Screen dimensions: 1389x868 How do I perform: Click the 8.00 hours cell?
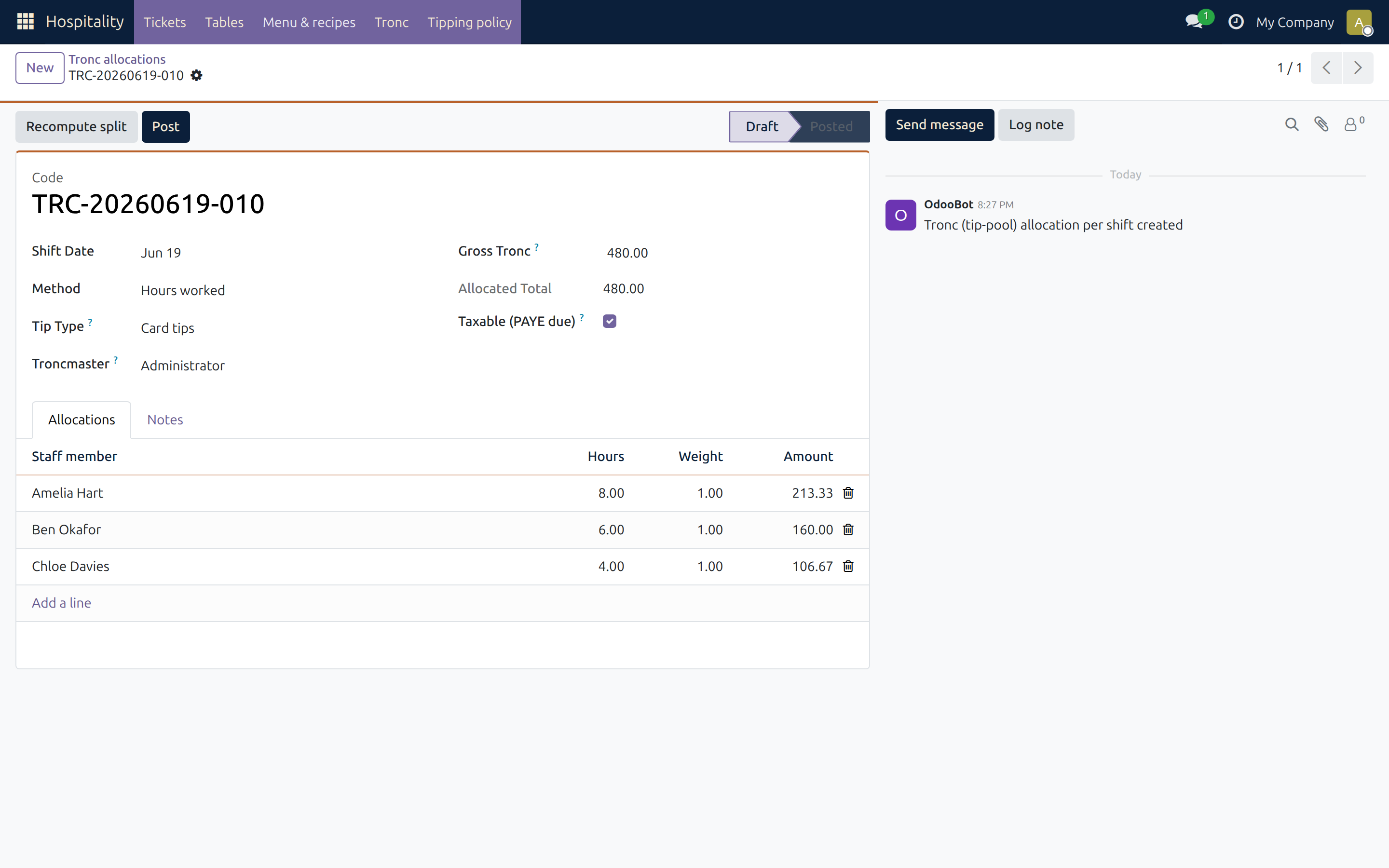coord(611,493)
